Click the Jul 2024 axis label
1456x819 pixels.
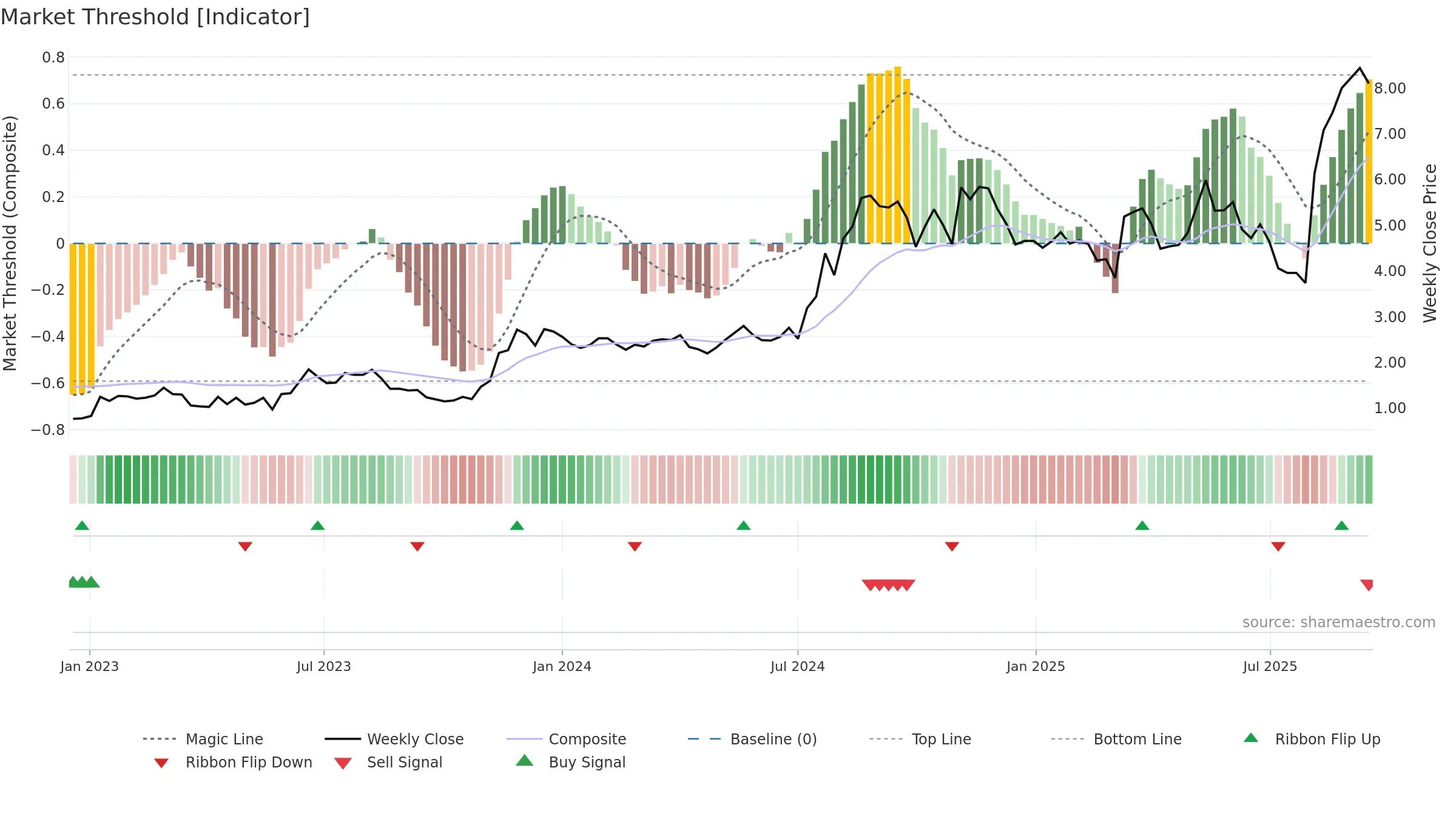tap(798, 666)
